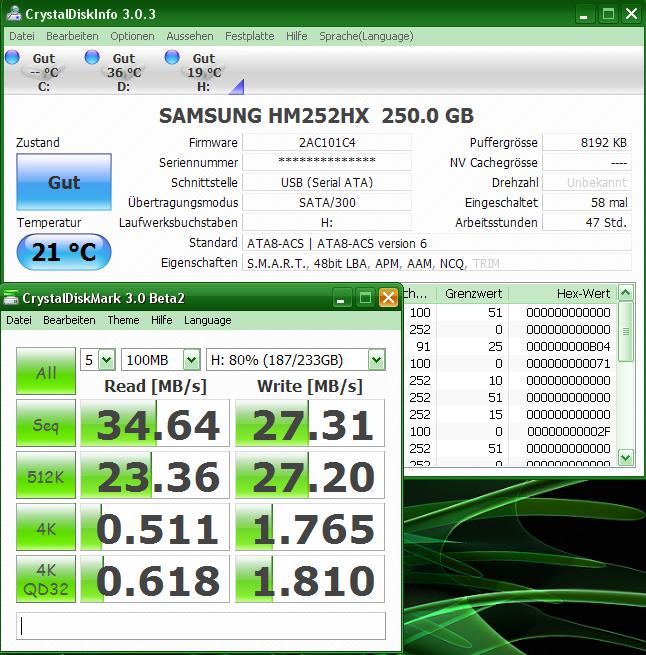Image resolution: width=646 pixels, height=655 pixels.
Task: Select drive D: 36 °C status indicator
Action: click(x=116, y=72)
